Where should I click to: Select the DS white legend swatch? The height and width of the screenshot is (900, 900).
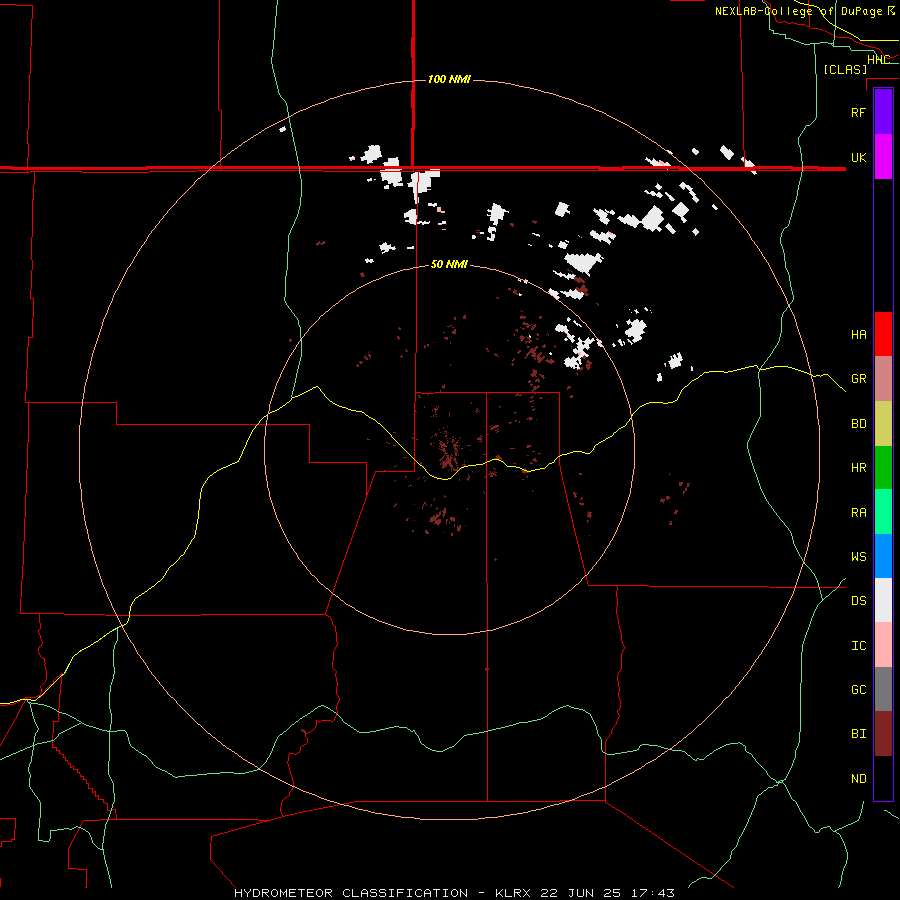883,600
